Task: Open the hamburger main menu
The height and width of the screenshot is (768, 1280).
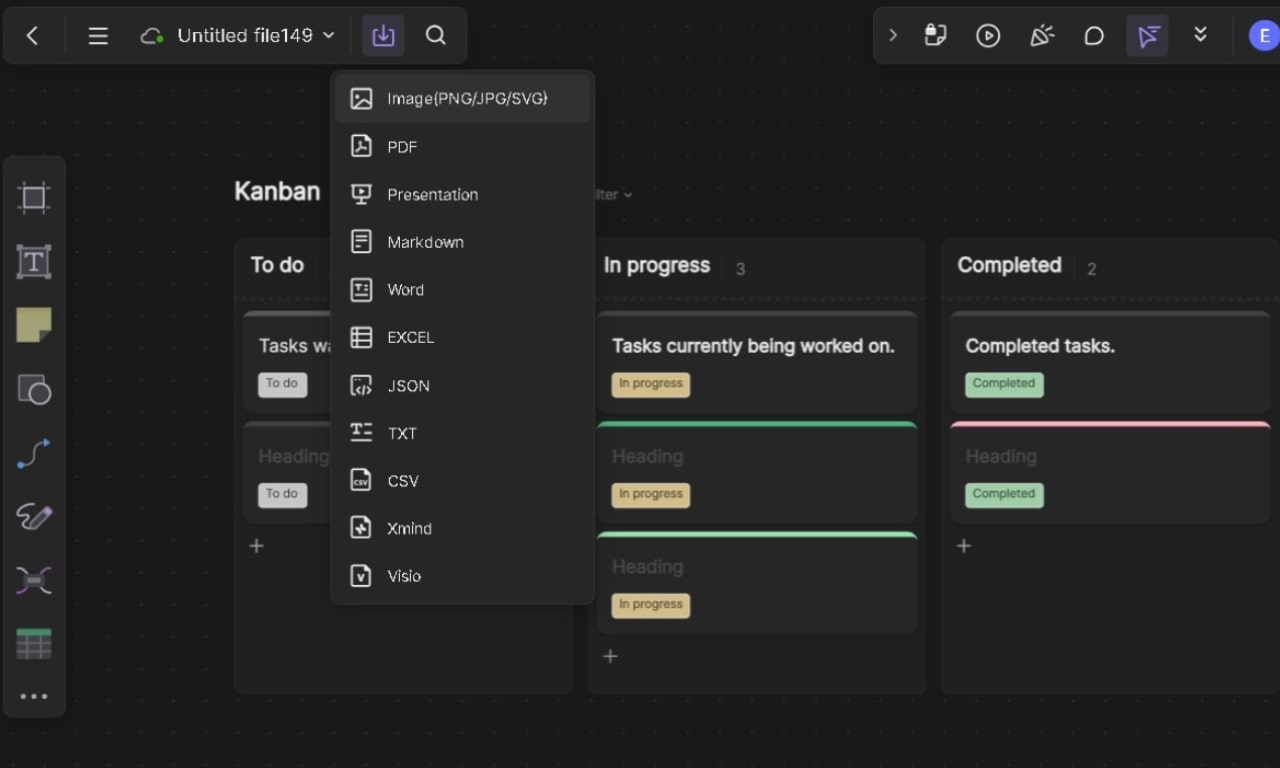Action: pyautogui.click(x=98, y=36)
